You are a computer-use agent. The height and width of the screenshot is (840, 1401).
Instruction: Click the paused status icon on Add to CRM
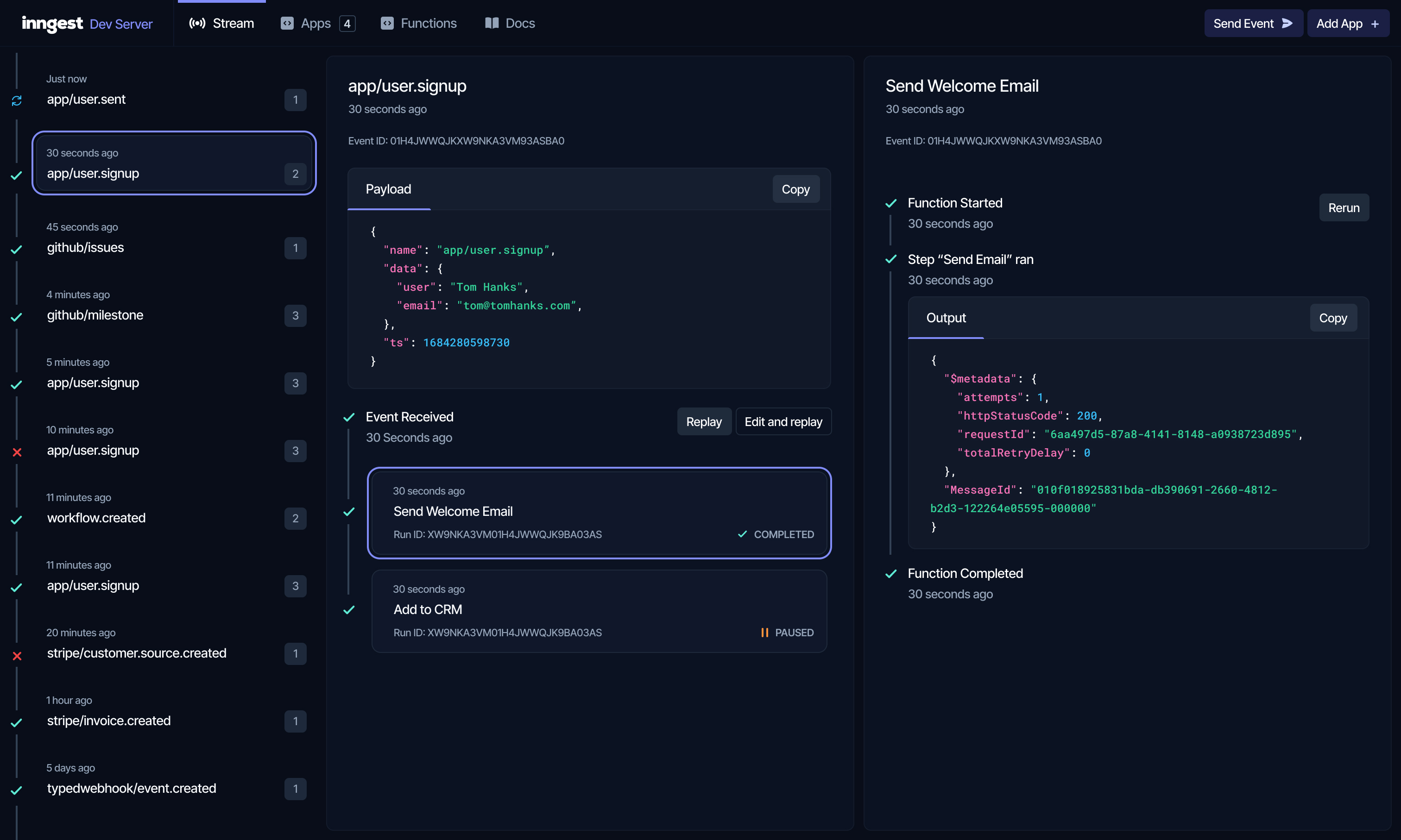click(764, 632)
